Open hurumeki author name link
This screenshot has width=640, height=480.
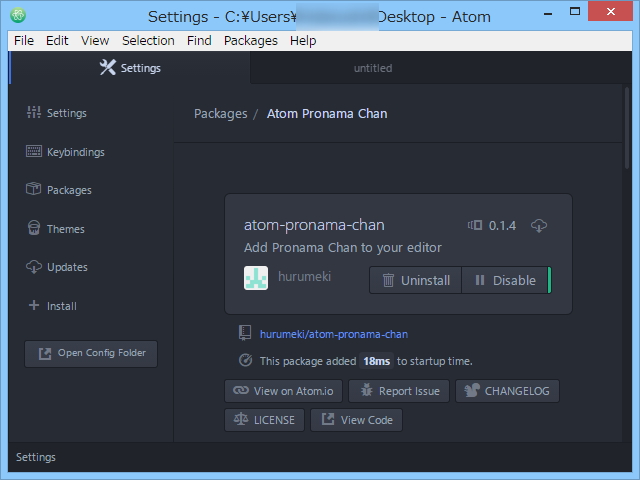click(304, 277)
